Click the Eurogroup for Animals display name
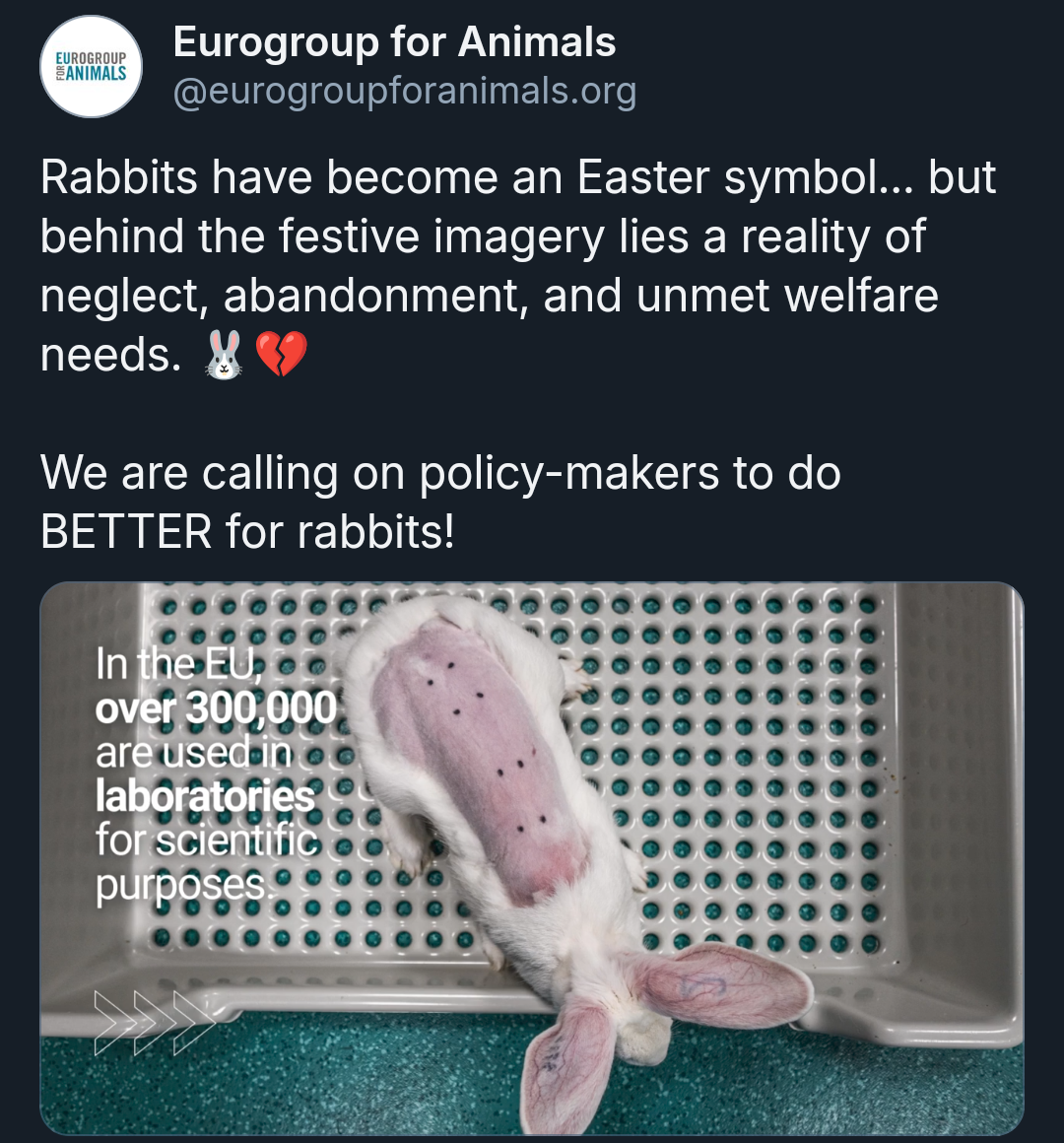Viewport: 1064px width, 1143px height. pyautogui.click(x=394, y=41)
